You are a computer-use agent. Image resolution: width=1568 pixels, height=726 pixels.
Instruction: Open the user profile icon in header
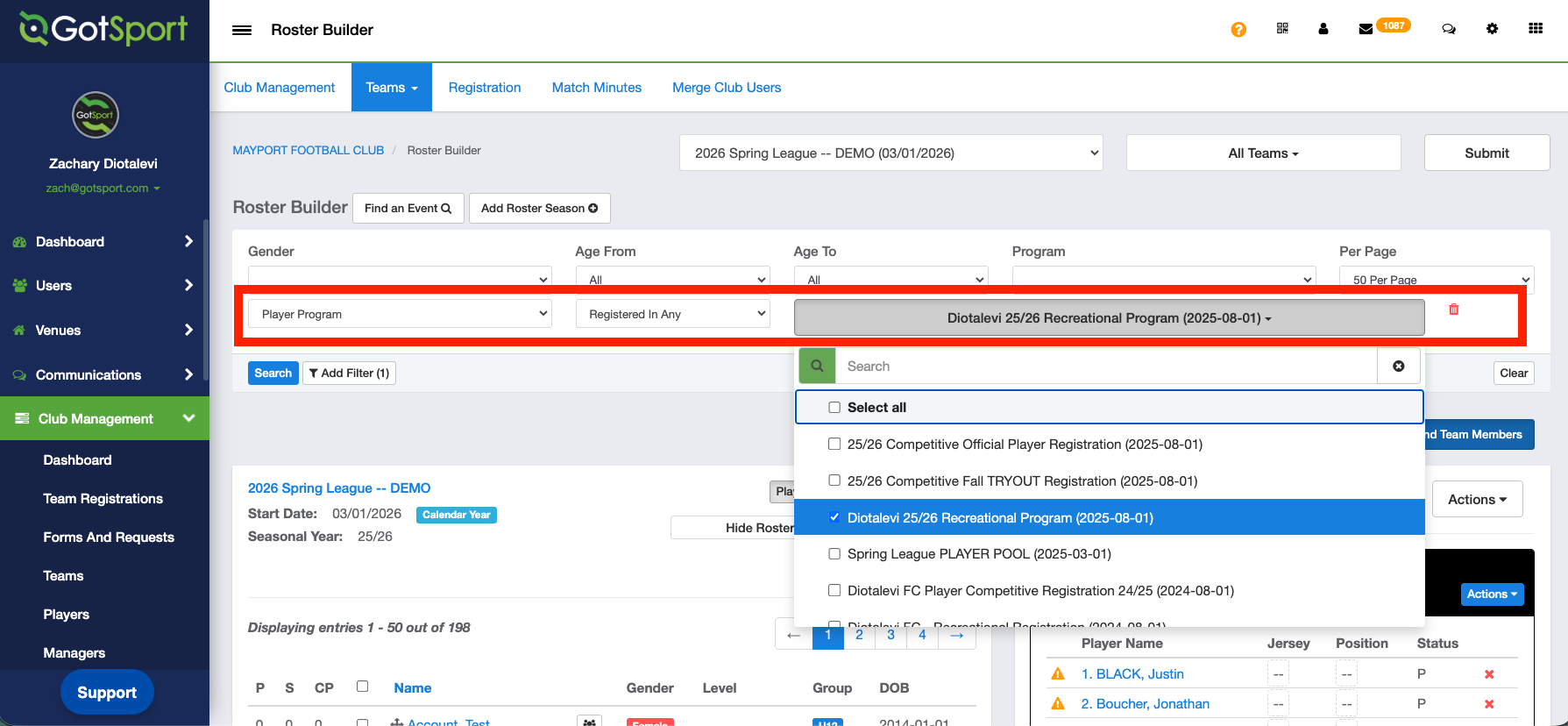click(x=1323, y=29)
